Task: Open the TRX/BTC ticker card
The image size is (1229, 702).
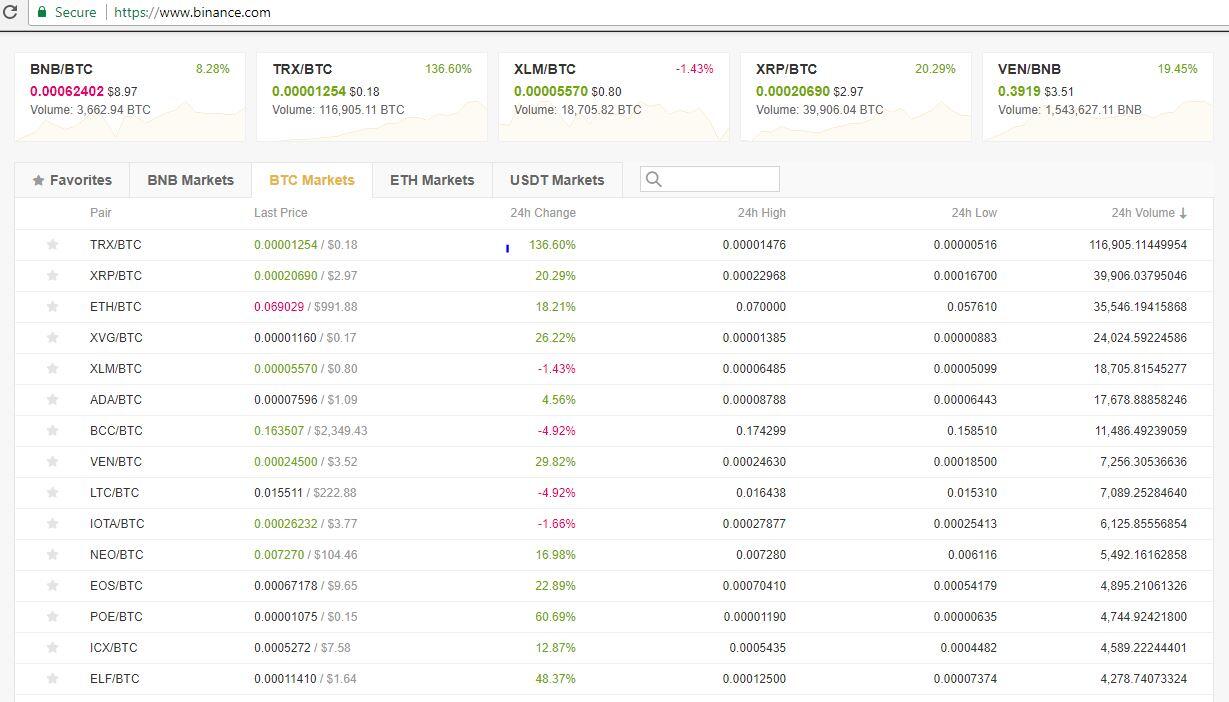Action: pyautogui.click(x=372, y=96)
